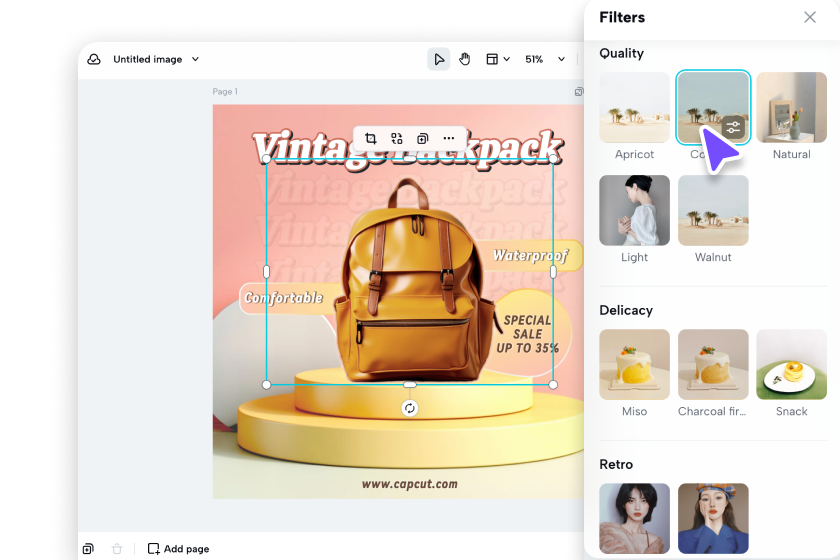
Task: Click the remove-background icon in floating toolbar
Action: coord(396,139)
